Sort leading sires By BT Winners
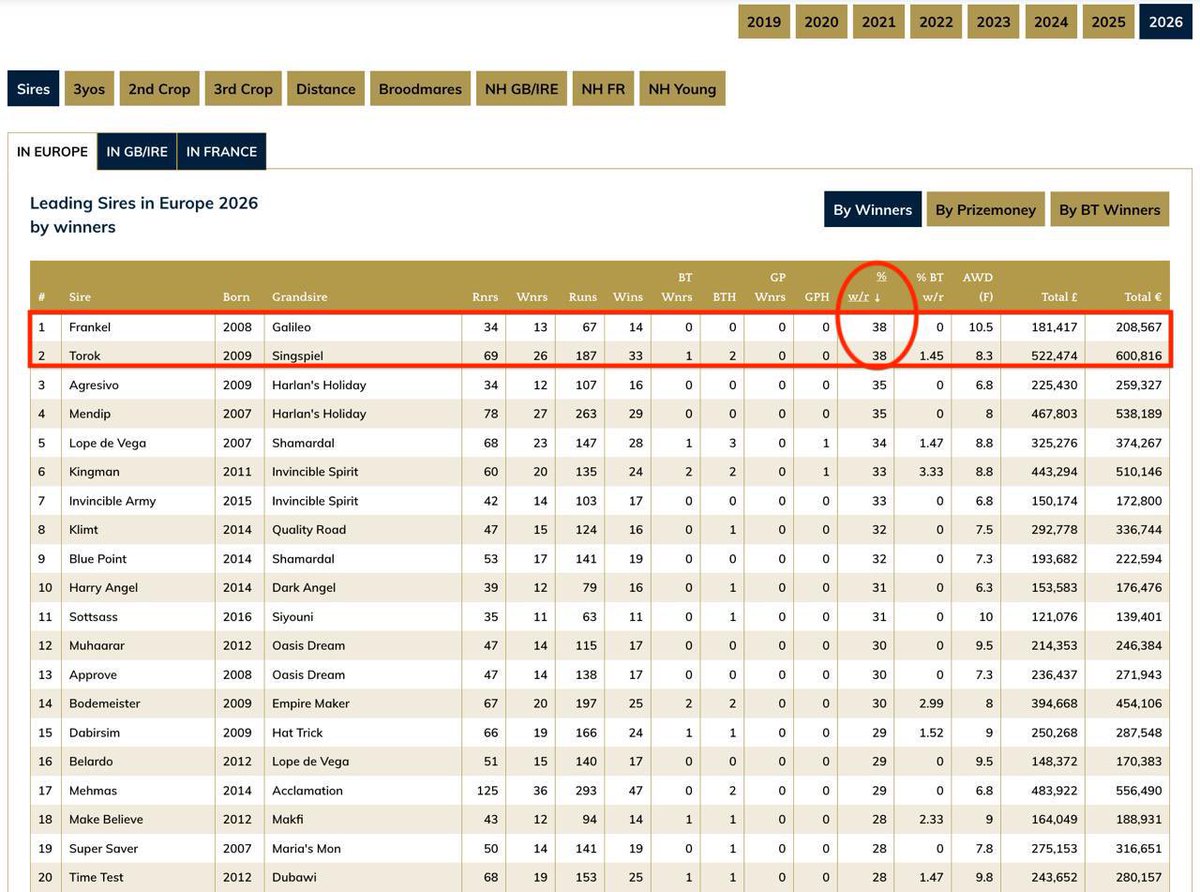The width and height of the screenshot is (1200, 892). tap(1110, 210)
